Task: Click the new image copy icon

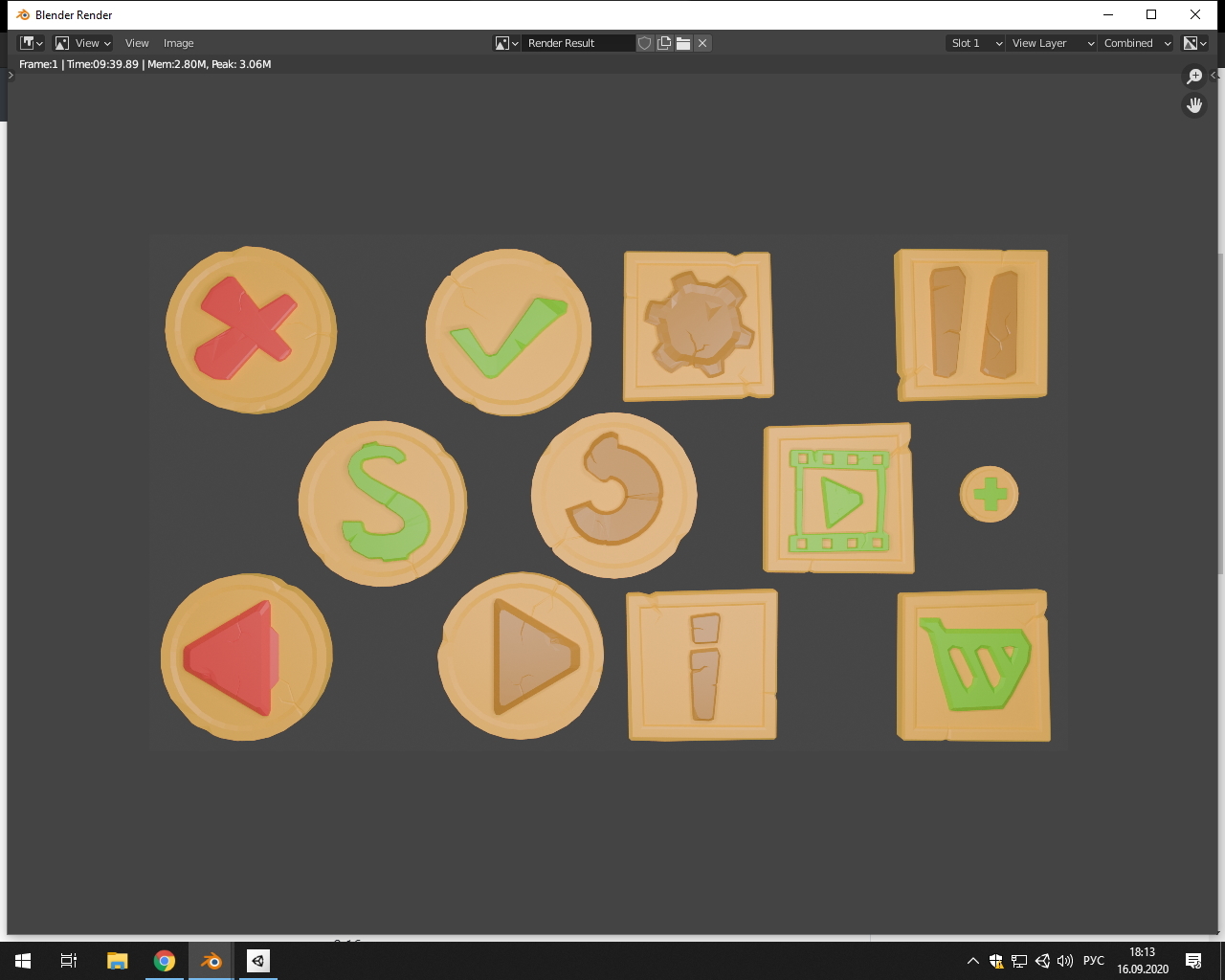Action: (664, 43)
